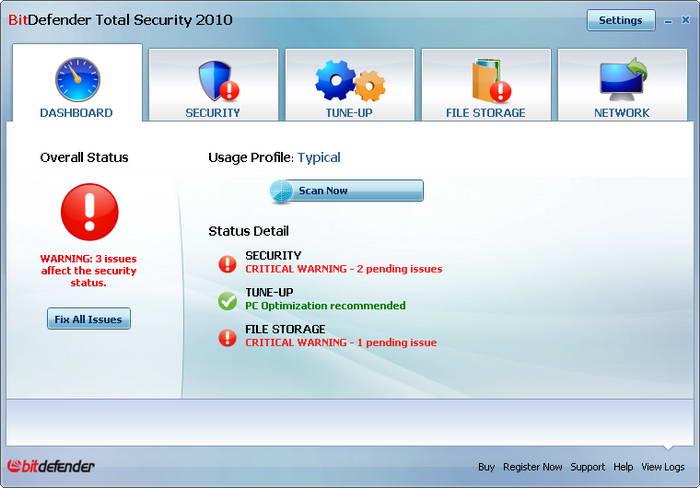Click the Network monitor icon
The width and height of the screenshot is (700, 488).
(623, 79)
